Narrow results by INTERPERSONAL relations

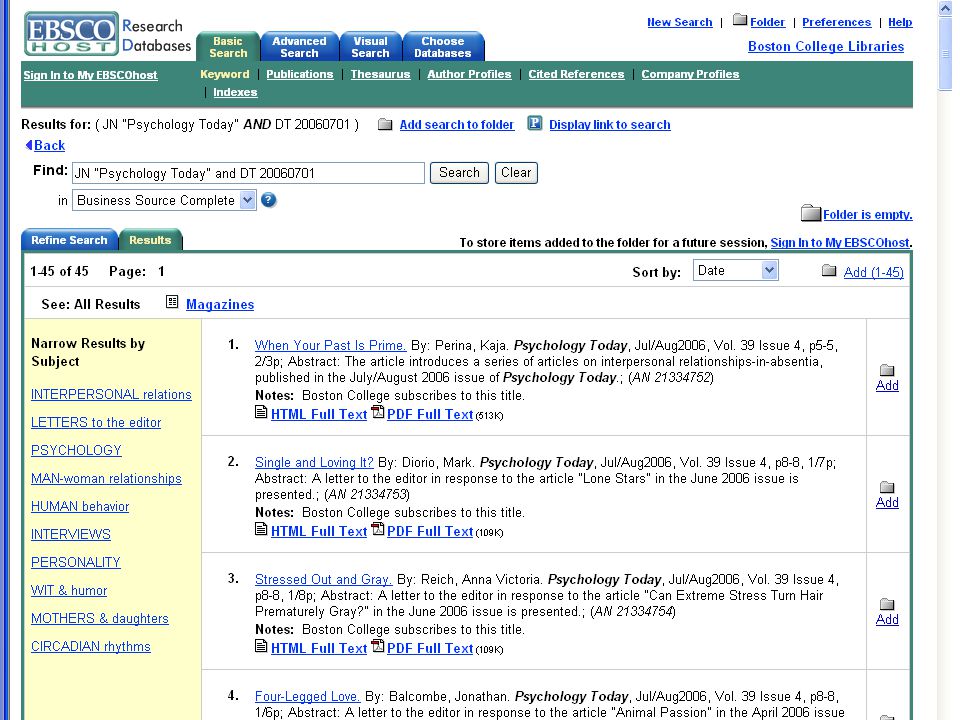(111, 394)
